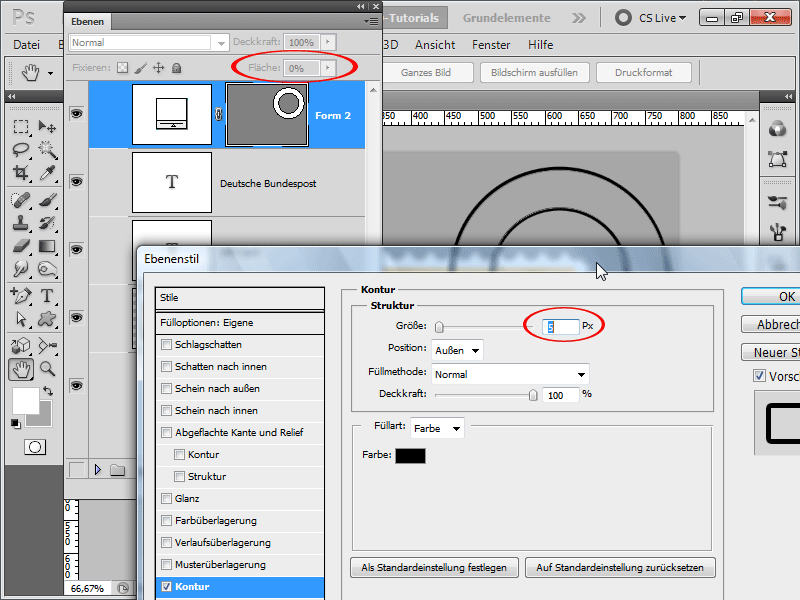Open the Füllart dropdown set to Farbe
This screenshot has width=800, height=600.
[x=437, y=429]
